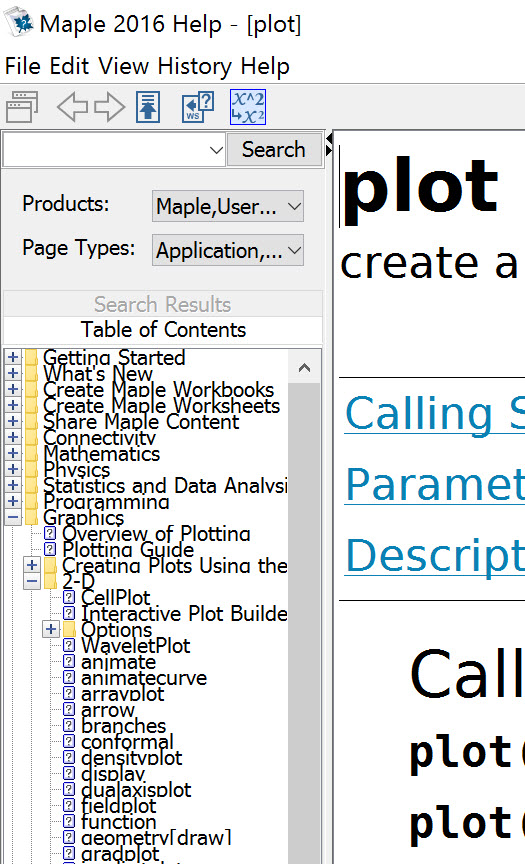Click the Calling Sequence link
Viewport: 525px width, 864px height.
[435, 413]
